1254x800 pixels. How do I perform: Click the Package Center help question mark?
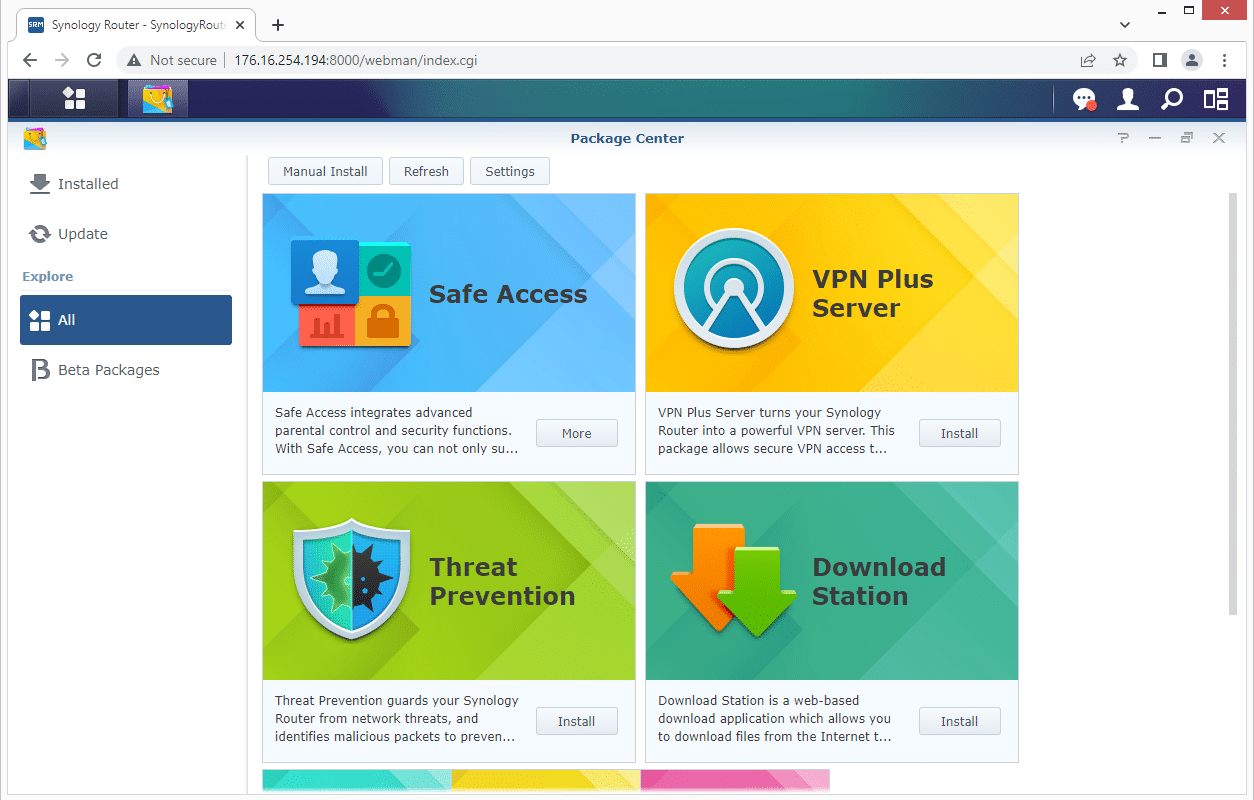(1123, 138)
